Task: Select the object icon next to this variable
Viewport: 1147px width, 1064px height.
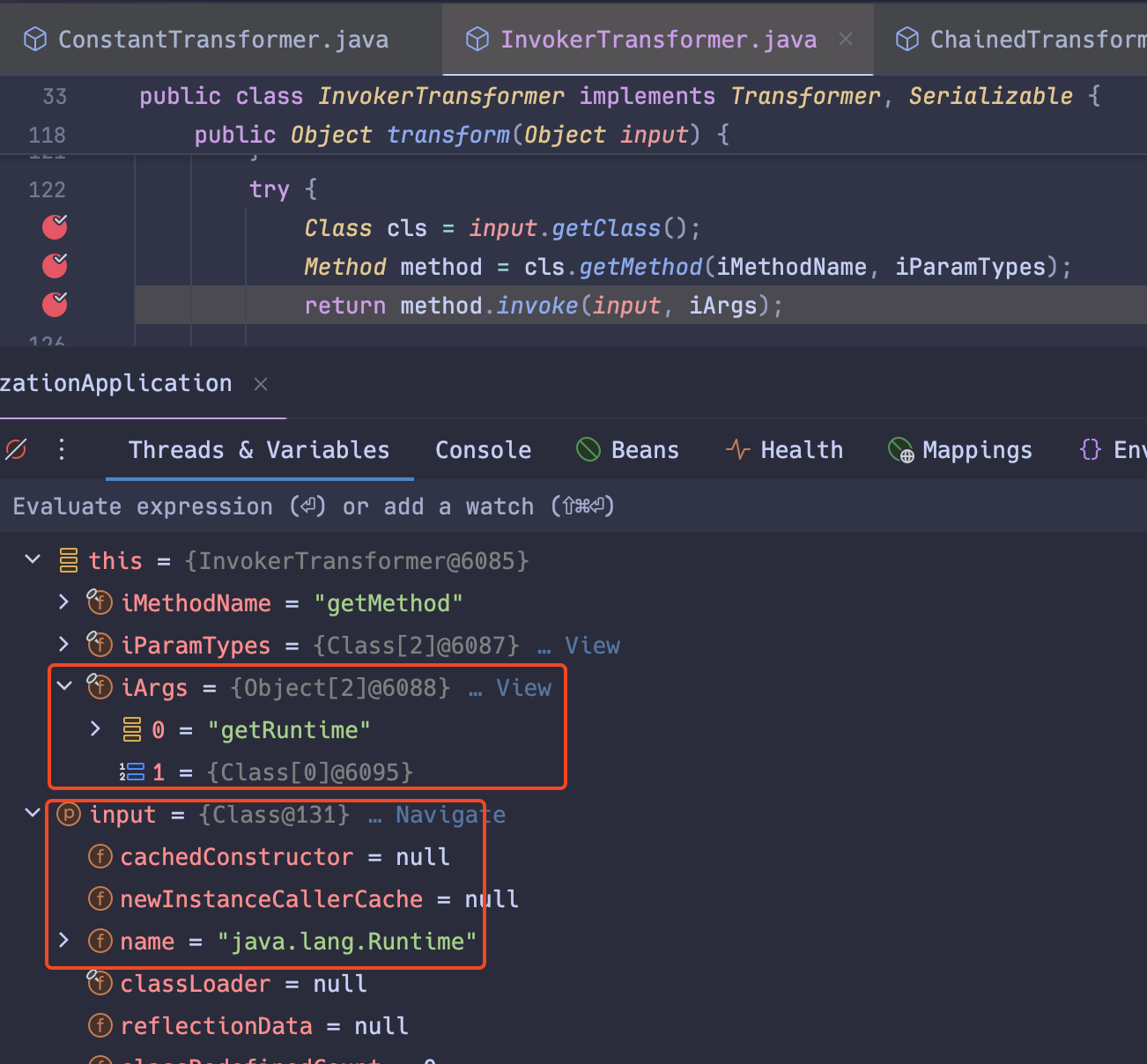Action: click(68, 560)
